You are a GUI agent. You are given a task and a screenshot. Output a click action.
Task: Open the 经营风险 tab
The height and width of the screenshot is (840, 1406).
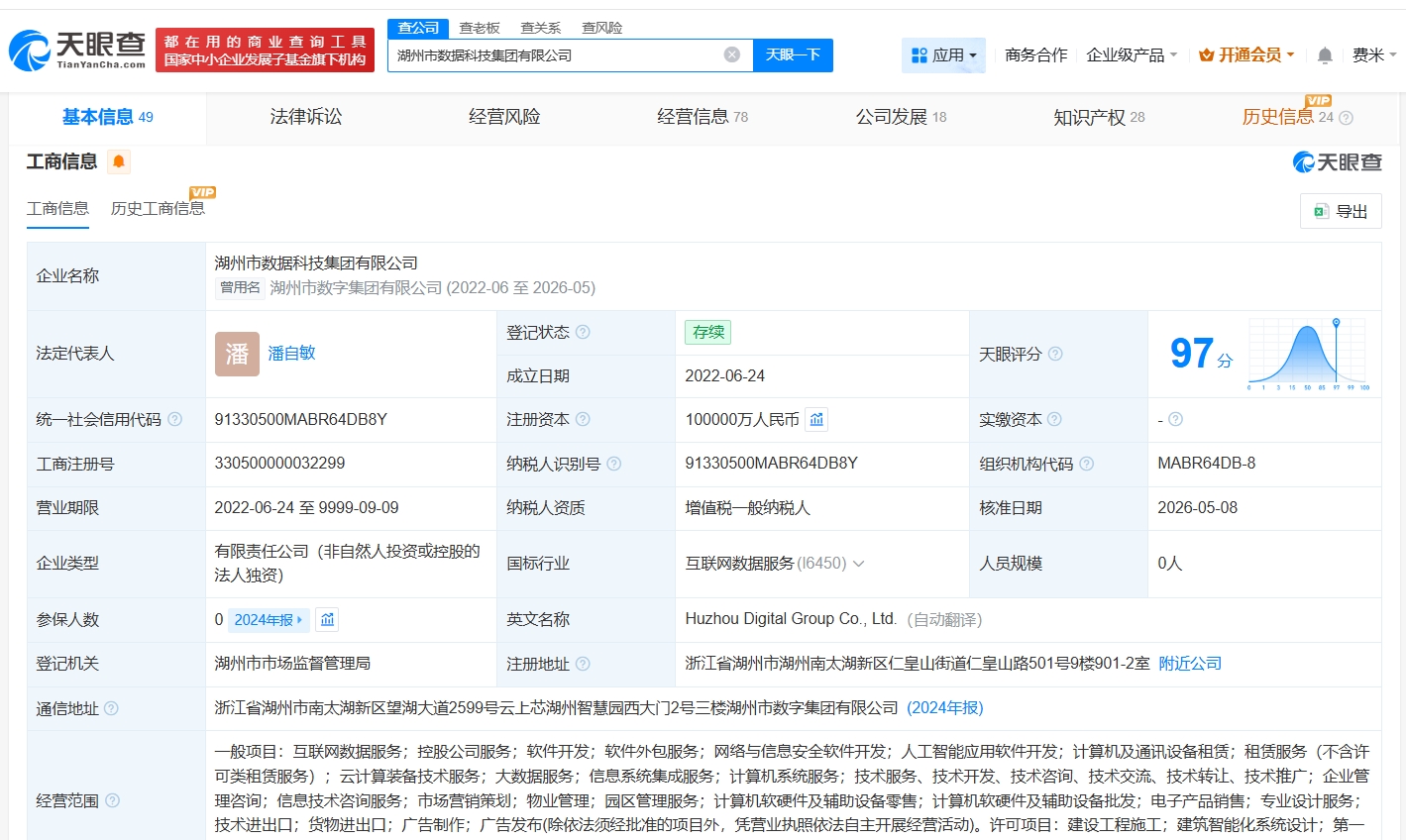click(504, 117)
